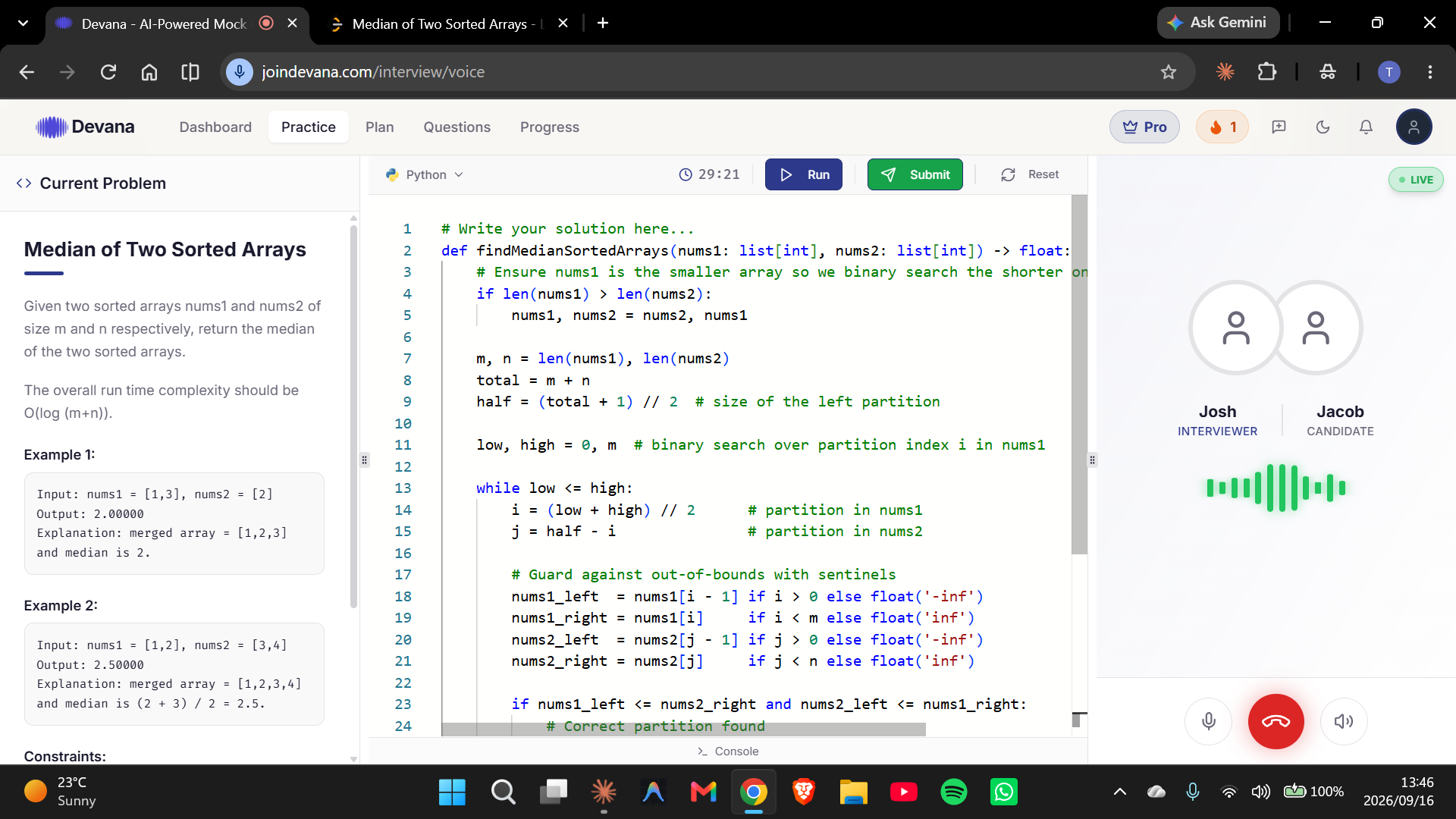1456x819 pixels.
Task: Click the code editor vertical scrollbar
Action: point(1079,375)
